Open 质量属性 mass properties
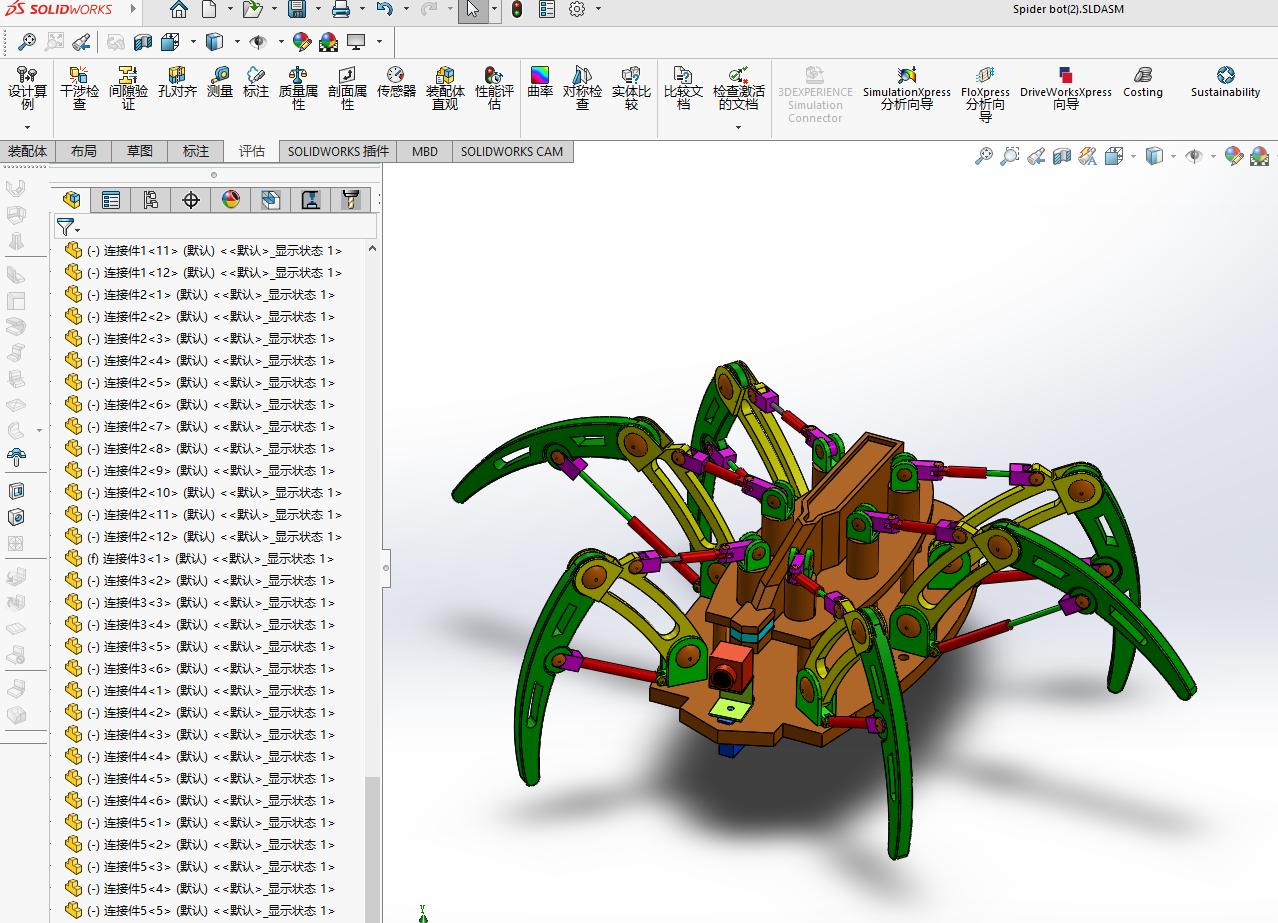 298,87
